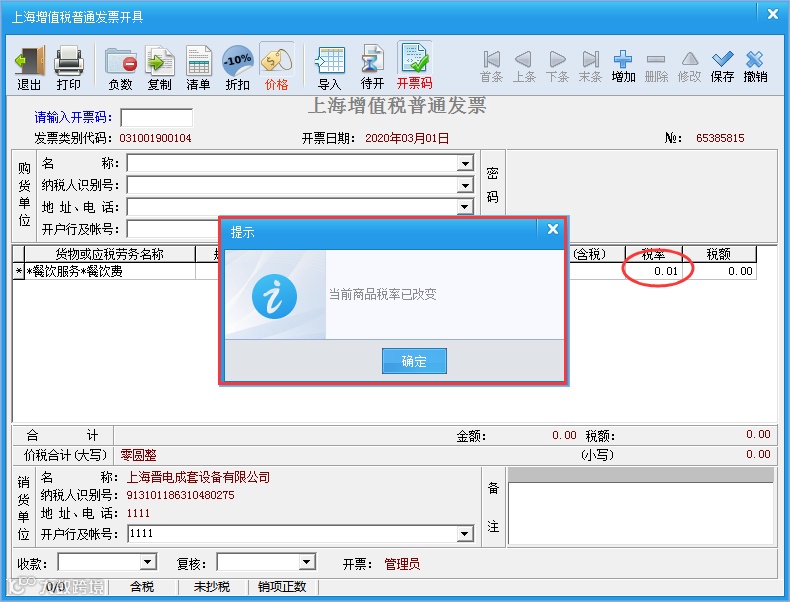Close the invoice window
Image resolution: width=790 pixels, height=602 pixels.
click(773, 14)
